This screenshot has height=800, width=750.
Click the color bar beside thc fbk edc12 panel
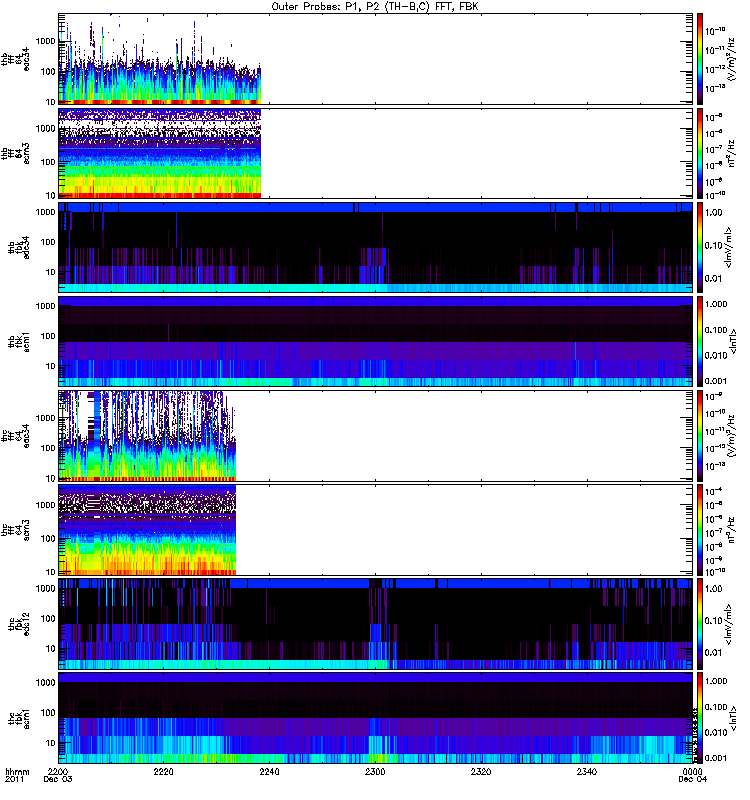(700, 624)
